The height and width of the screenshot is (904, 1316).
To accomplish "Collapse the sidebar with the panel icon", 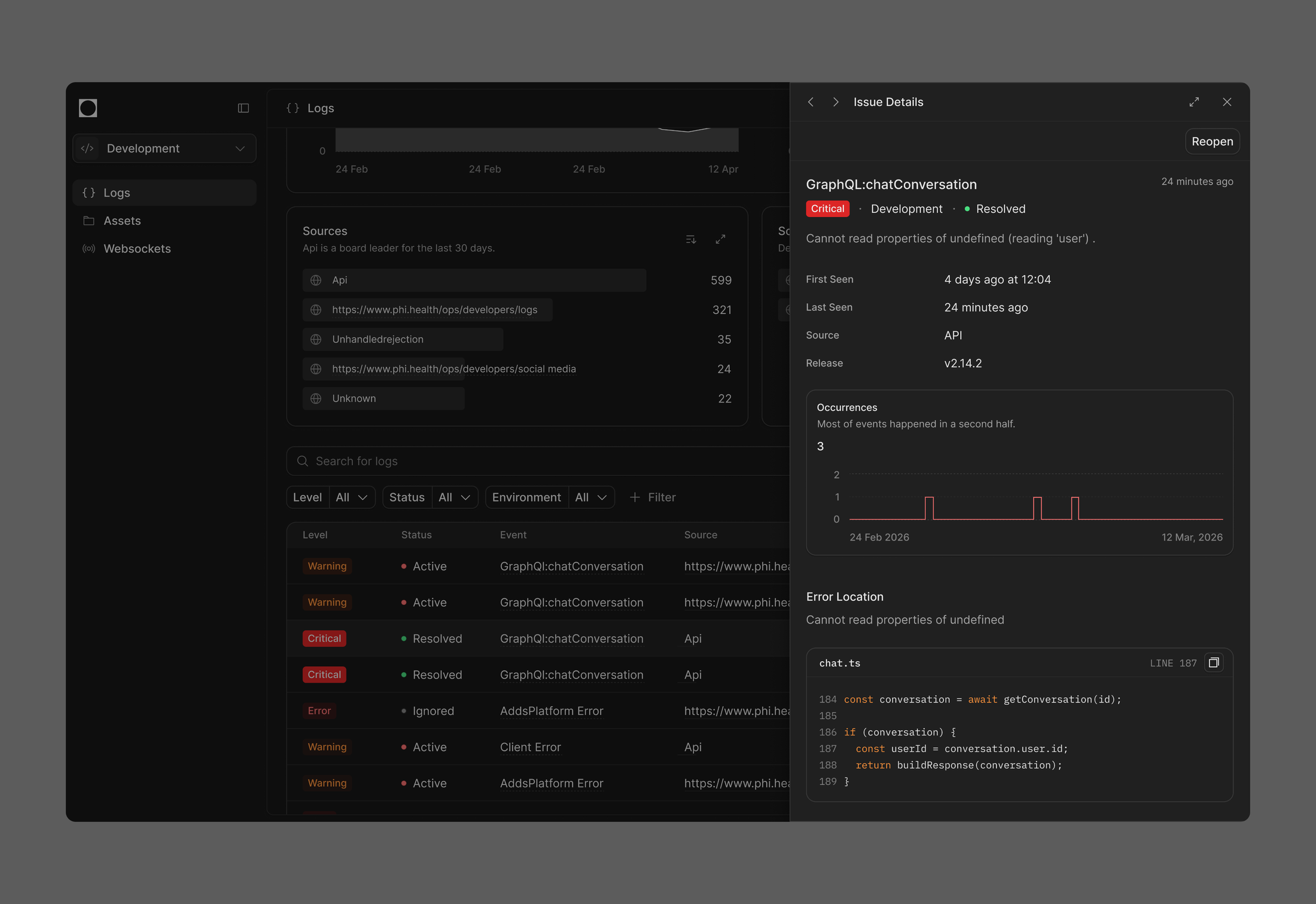I will 243,108.
